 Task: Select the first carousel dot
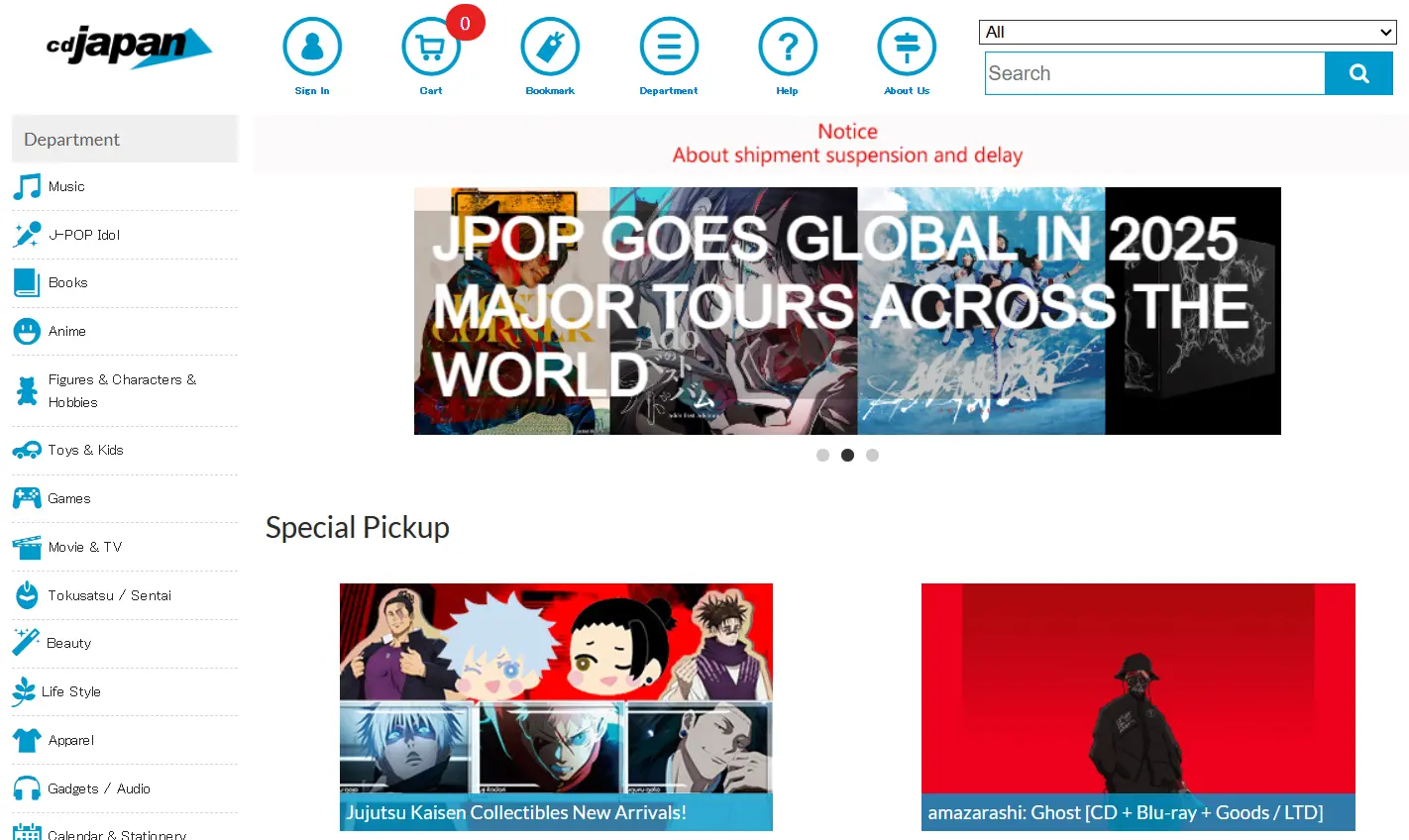tap(822, 456)
